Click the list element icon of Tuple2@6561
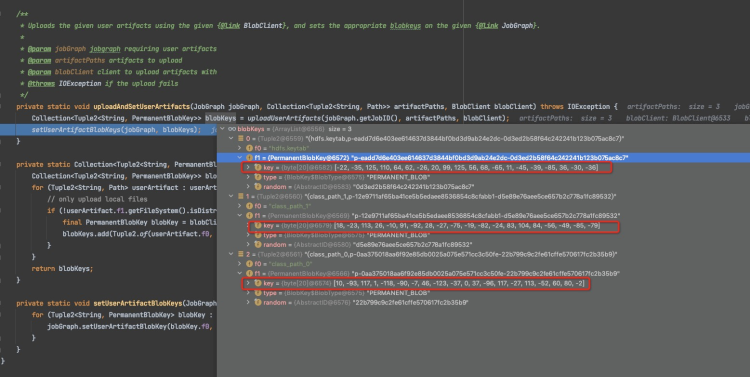This screenshot has height=377, width=750. 241,255
